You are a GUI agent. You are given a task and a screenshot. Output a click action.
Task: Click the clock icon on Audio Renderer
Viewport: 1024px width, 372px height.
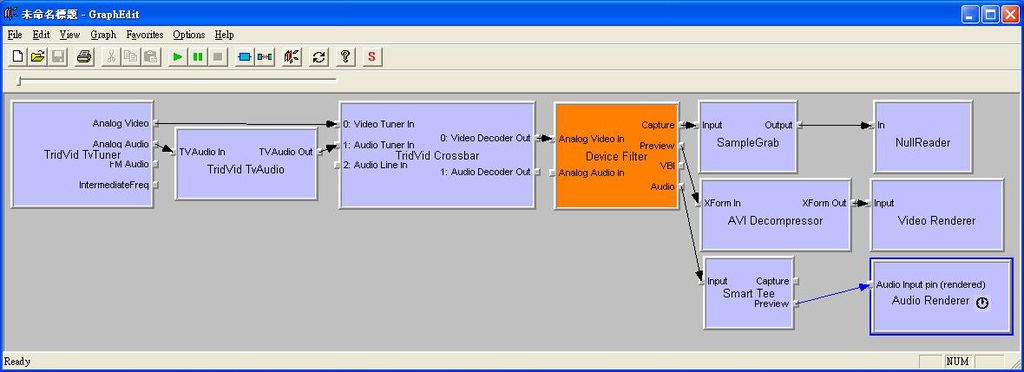point(982,303)
